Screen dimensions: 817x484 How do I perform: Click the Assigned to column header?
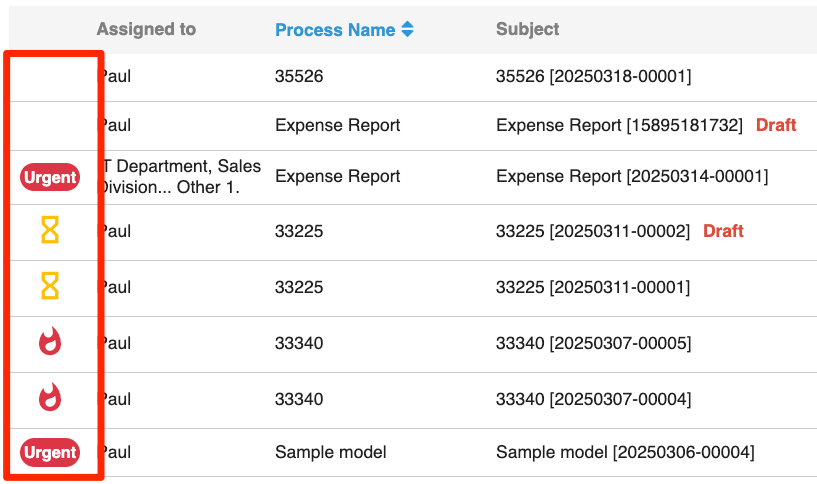click(x=146, y=29)
